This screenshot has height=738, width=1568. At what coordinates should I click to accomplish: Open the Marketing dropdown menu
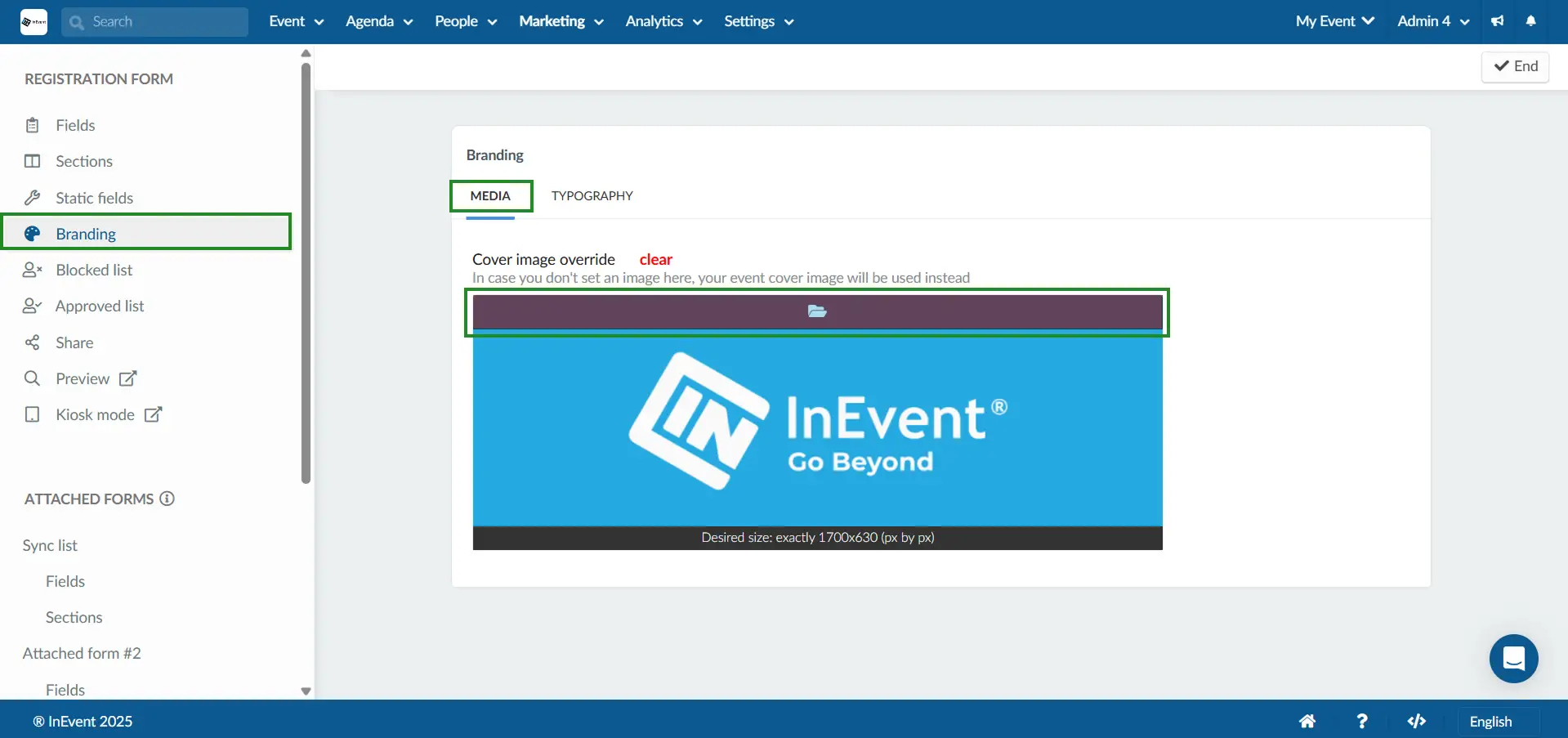pyautogui.click(x=561, y=21)
